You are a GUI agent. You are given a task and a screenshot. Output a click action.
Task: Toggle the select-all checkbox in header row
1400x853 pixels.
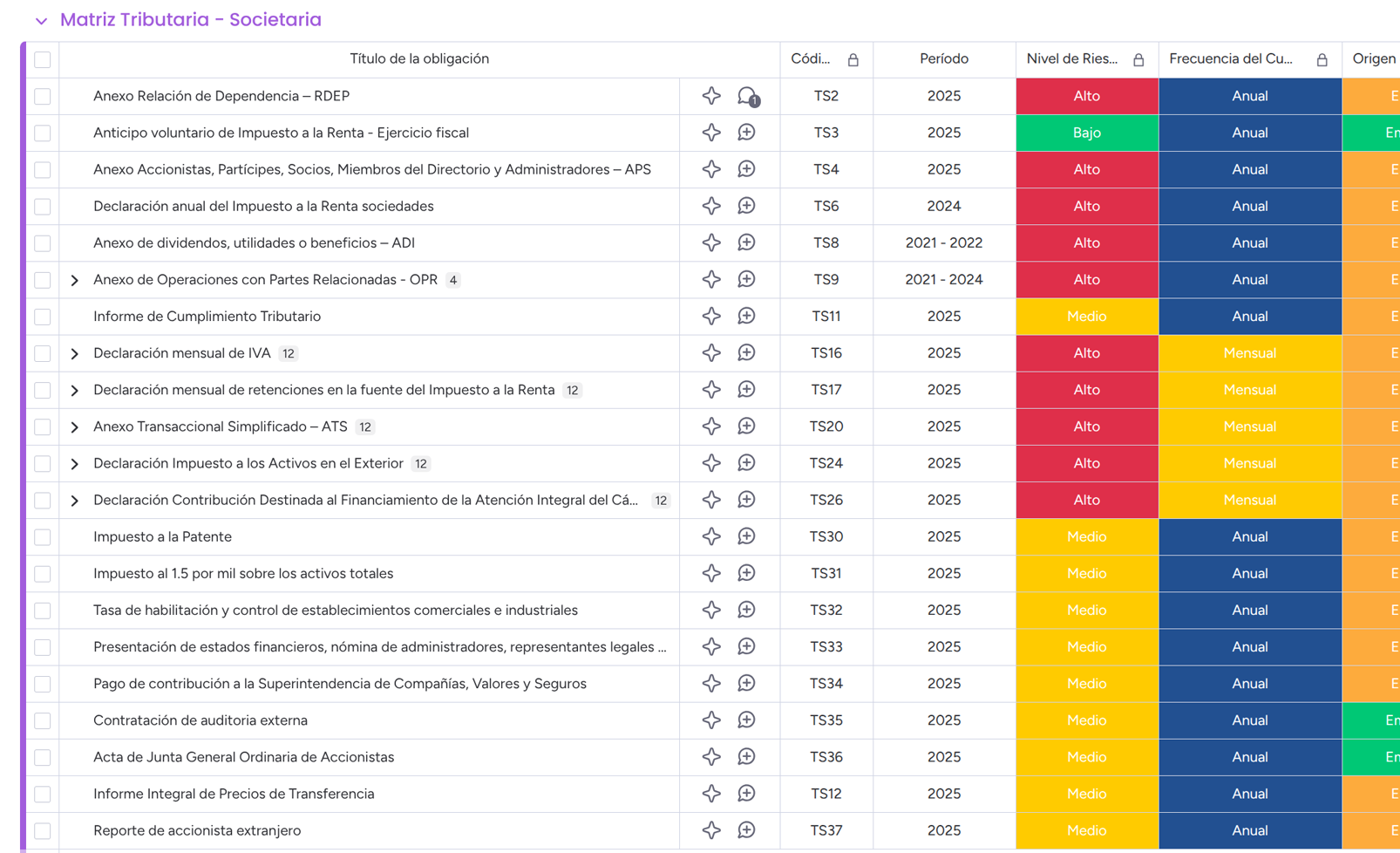[x=43, y=59]
